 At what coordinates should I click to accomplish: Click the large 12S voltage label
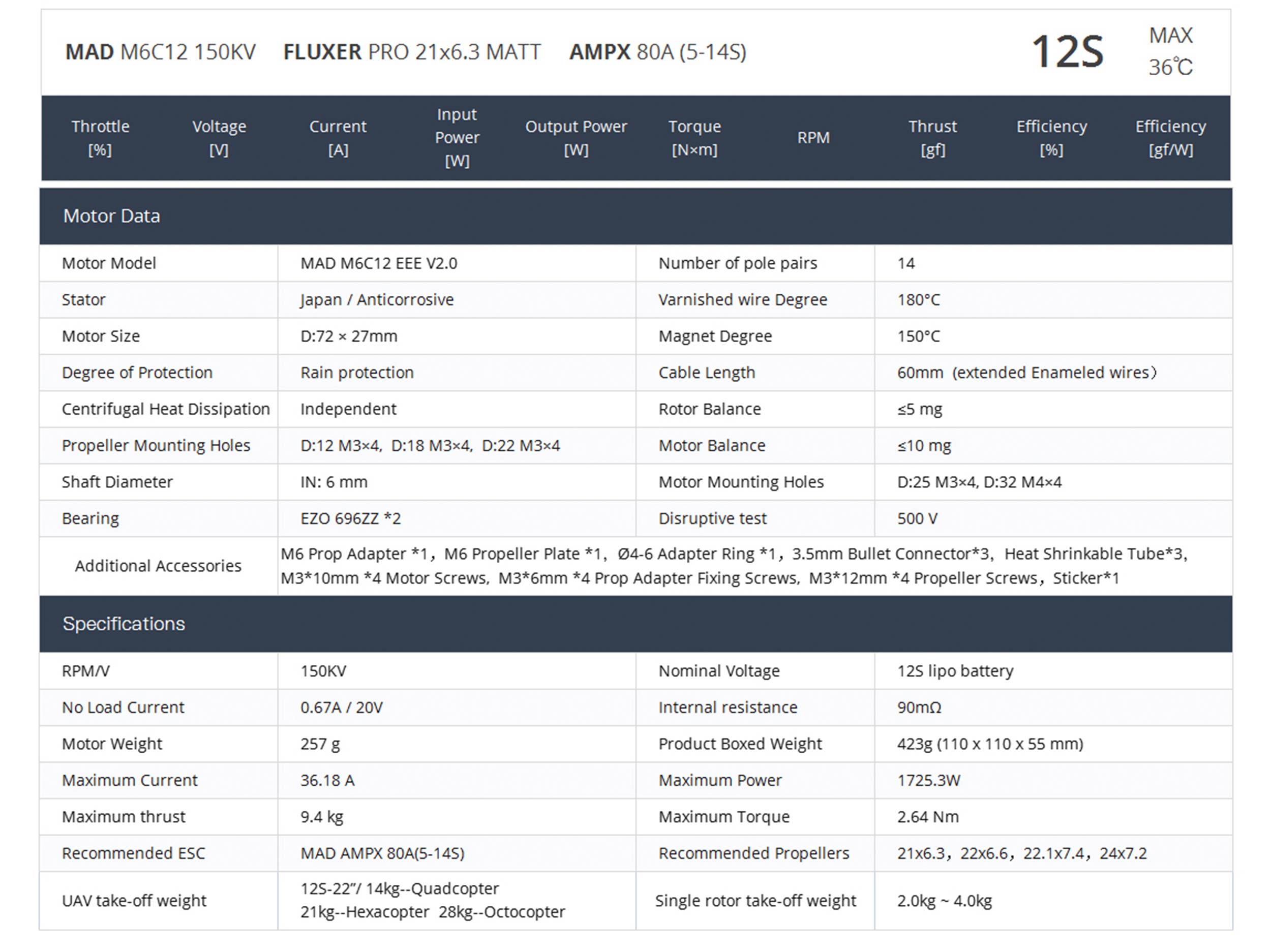(x=1067, y=52)
